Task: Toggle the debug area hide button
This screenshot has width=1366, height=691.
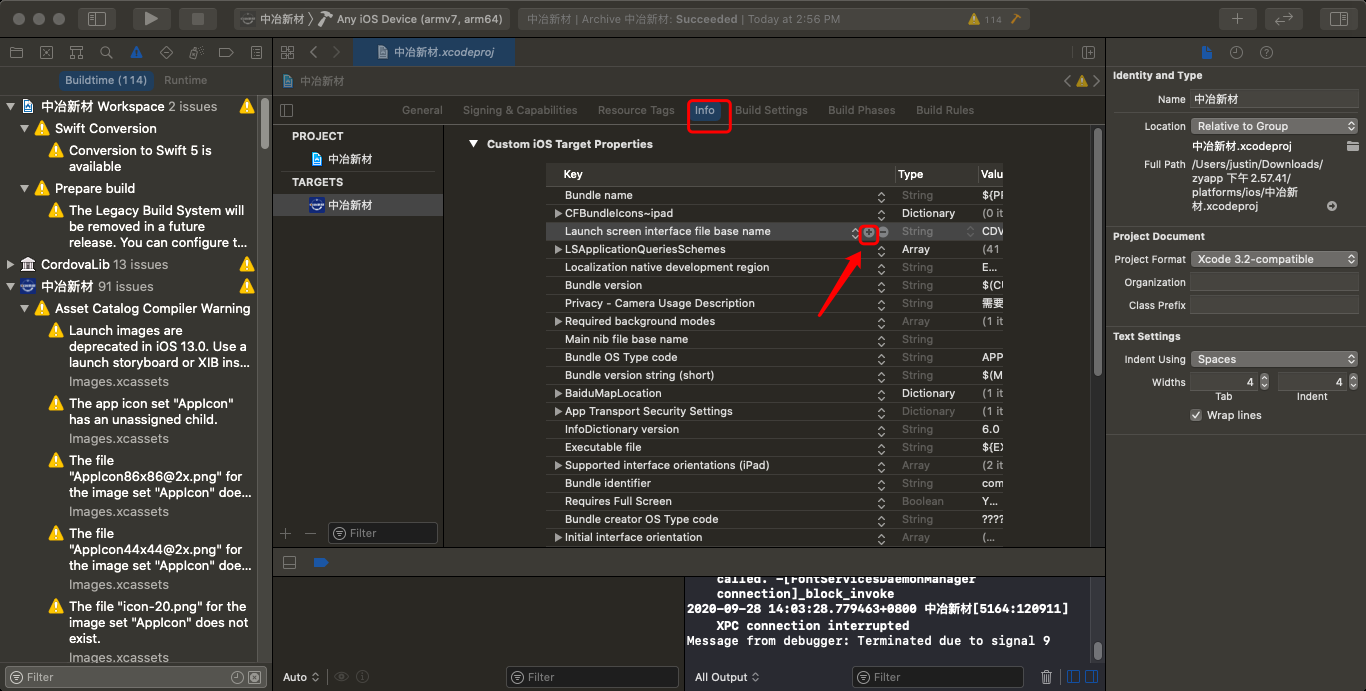Action: (289, 562)
